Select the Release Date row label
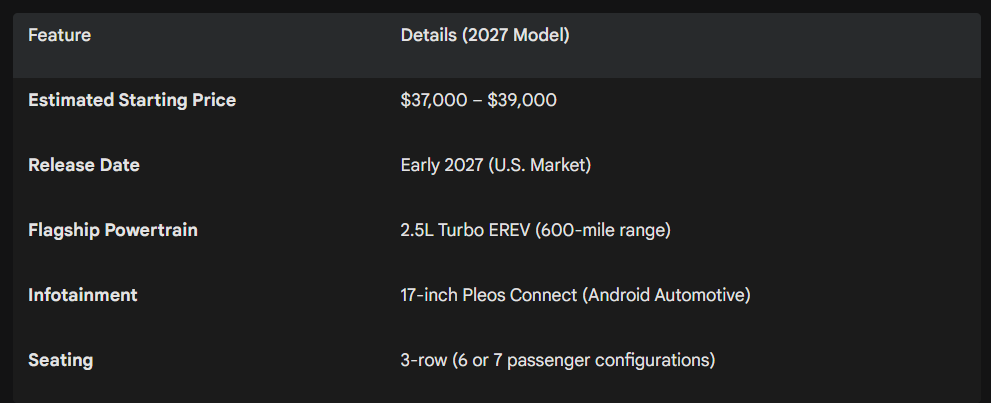Viewport: 991px width, 403px height. pos(84,165)
